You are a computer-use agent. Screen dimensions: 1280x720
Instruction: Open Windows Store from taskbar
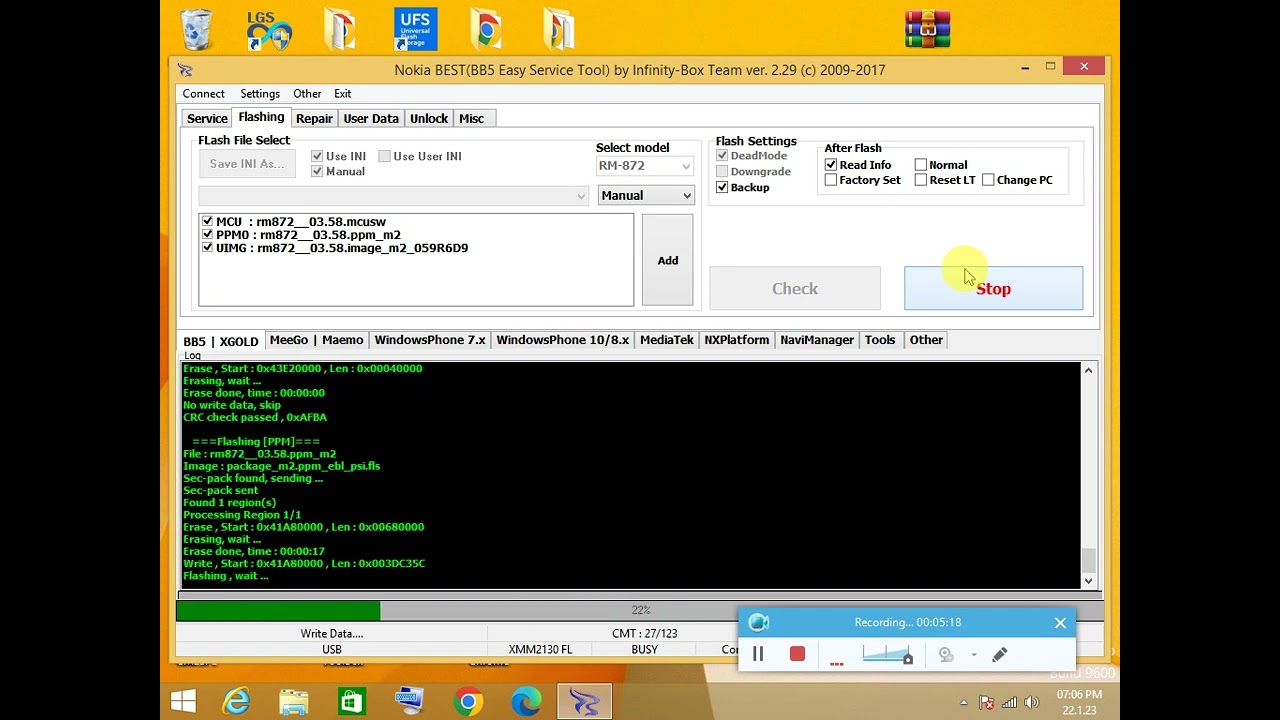click(351, 702)
